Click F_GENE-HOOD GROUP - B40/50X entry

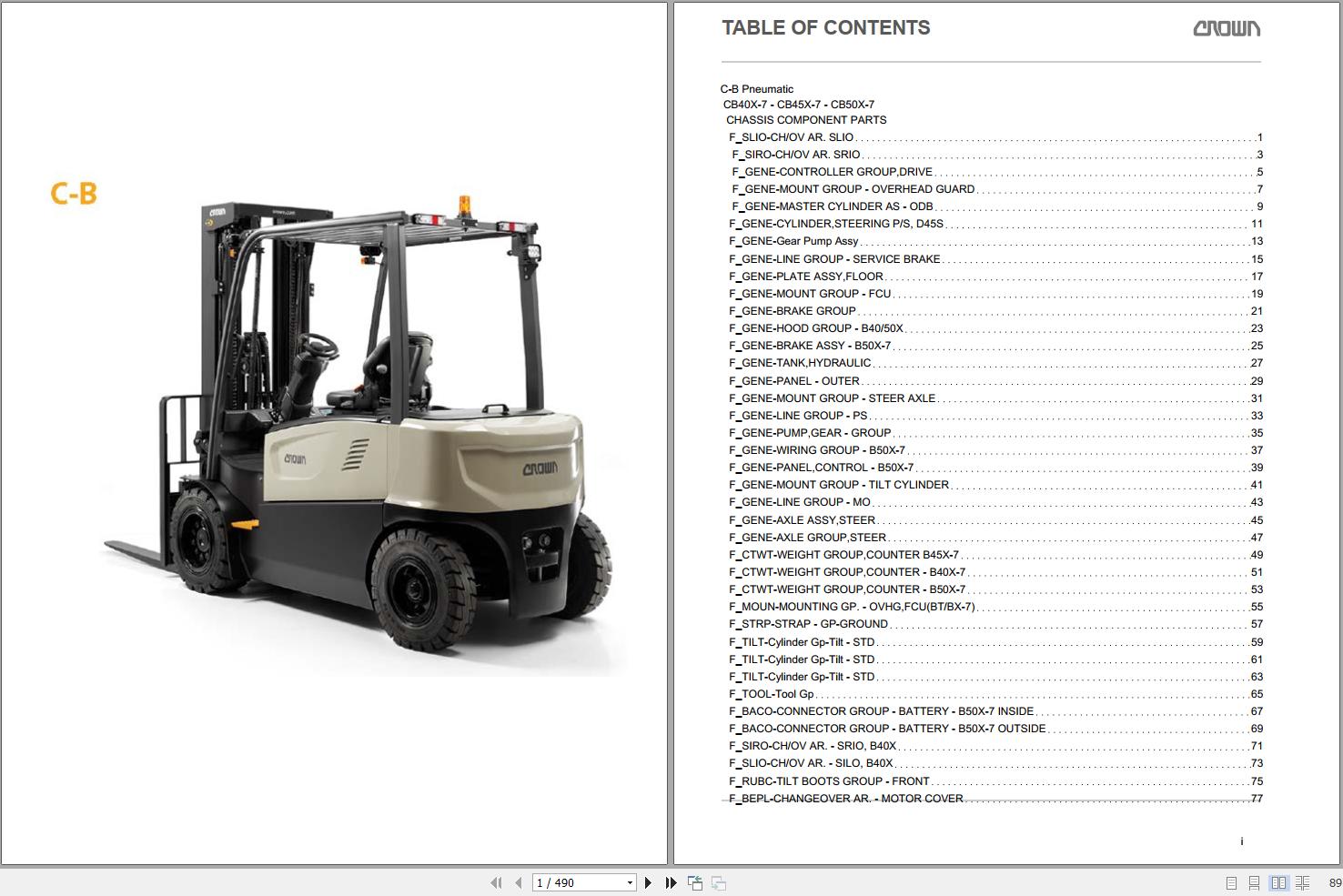click(995, 328)
